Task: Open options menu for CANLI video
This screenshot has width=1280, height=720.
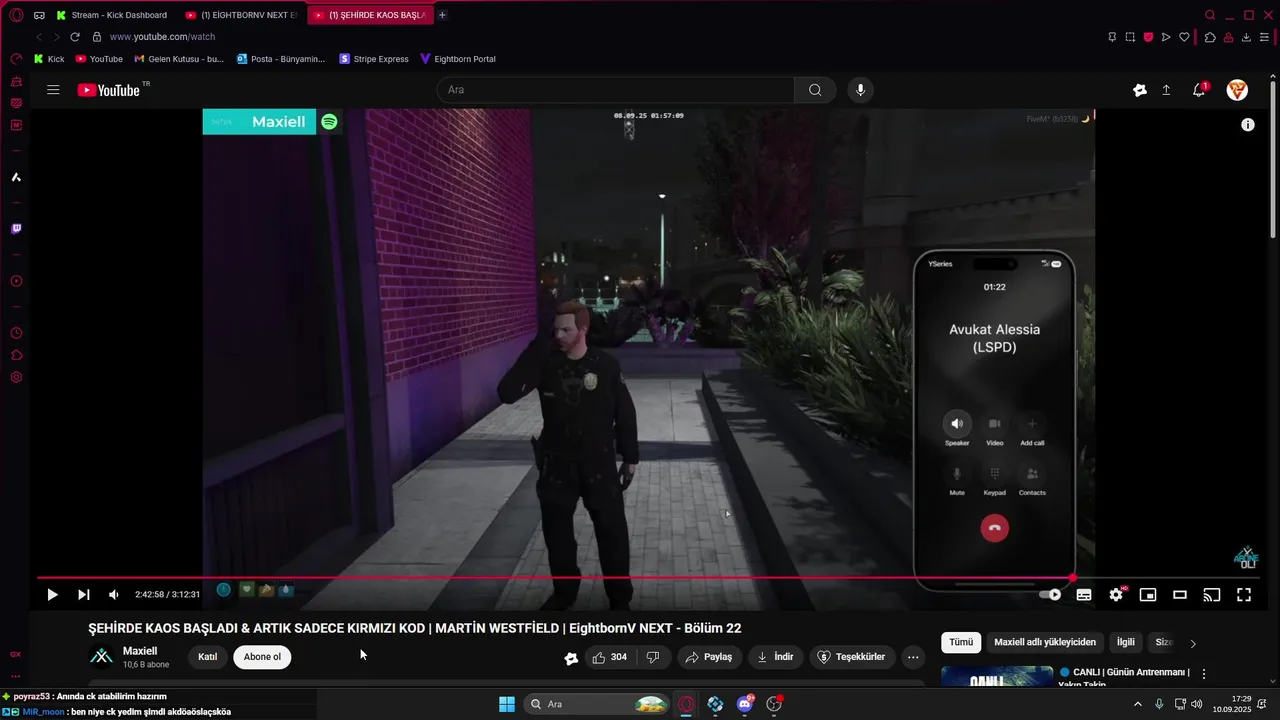Action: click(x=1204, y=675)
